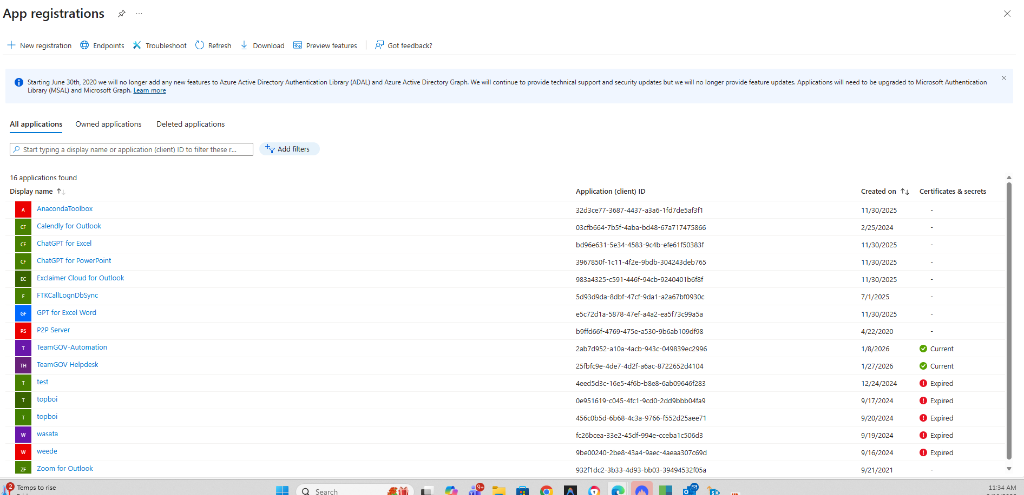Open the TeamGOV-Automation application

click(x=72, y=348)
